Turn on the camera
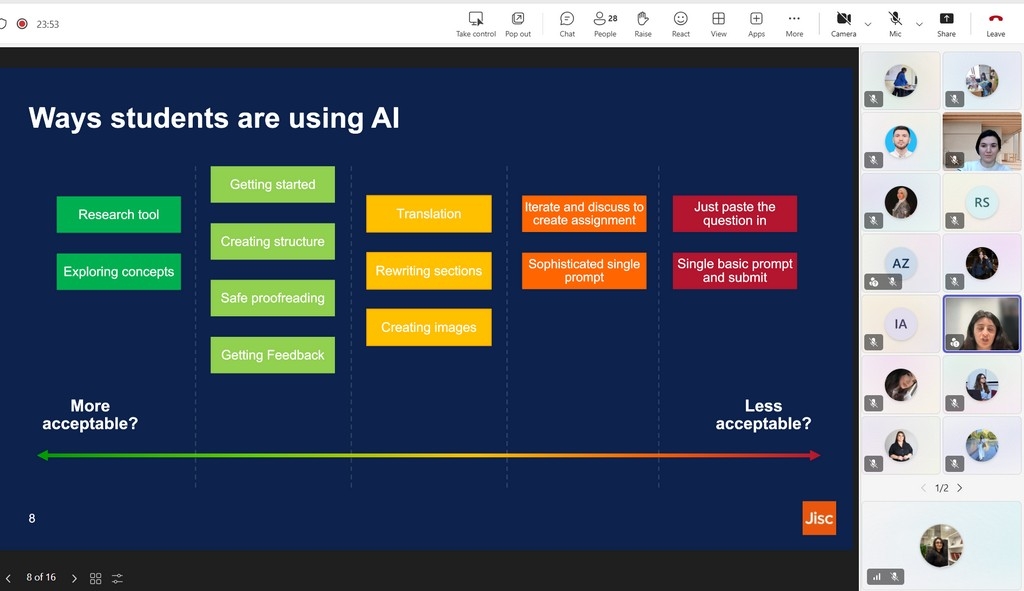Image resolution: width=1024 pixels, height=591 pixels. pos(843,23)
